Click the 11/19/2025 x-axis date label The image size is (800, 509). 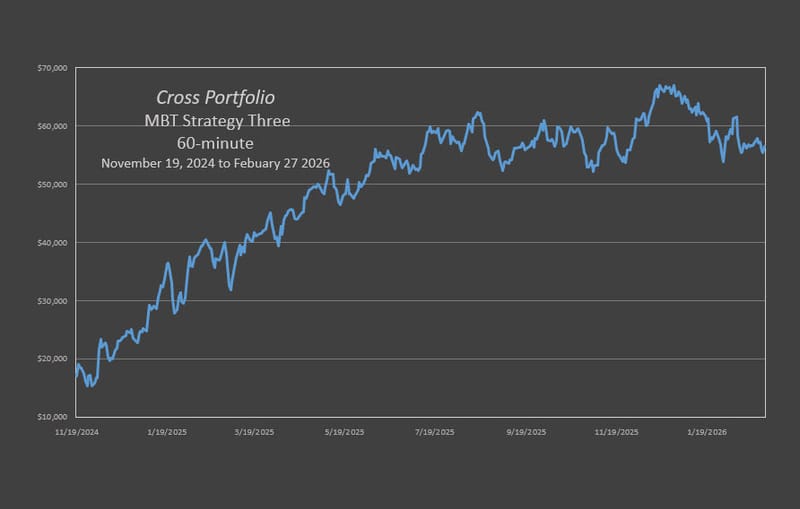point(617,432)
